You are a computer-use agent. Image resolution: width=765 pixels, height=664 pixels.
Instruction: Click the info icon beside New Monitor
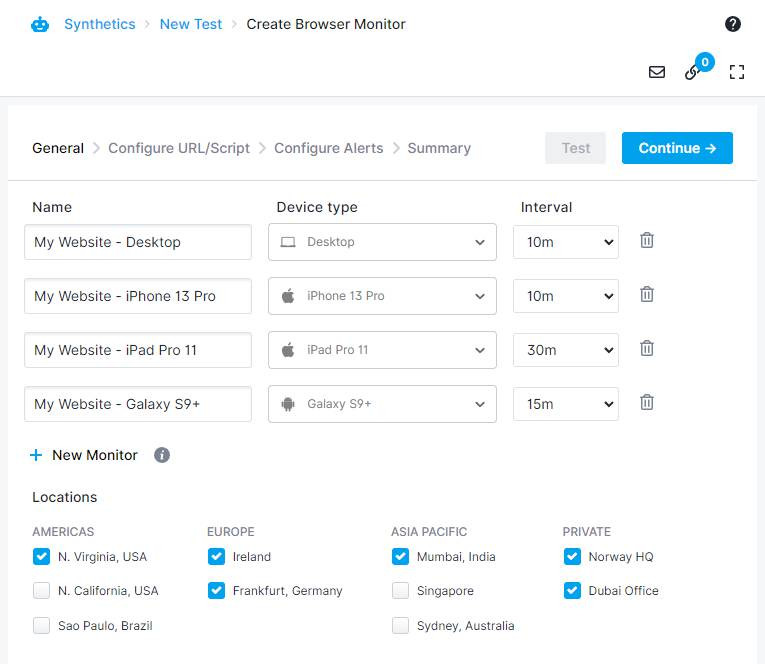pyautogui.click(x=162, y=455)
